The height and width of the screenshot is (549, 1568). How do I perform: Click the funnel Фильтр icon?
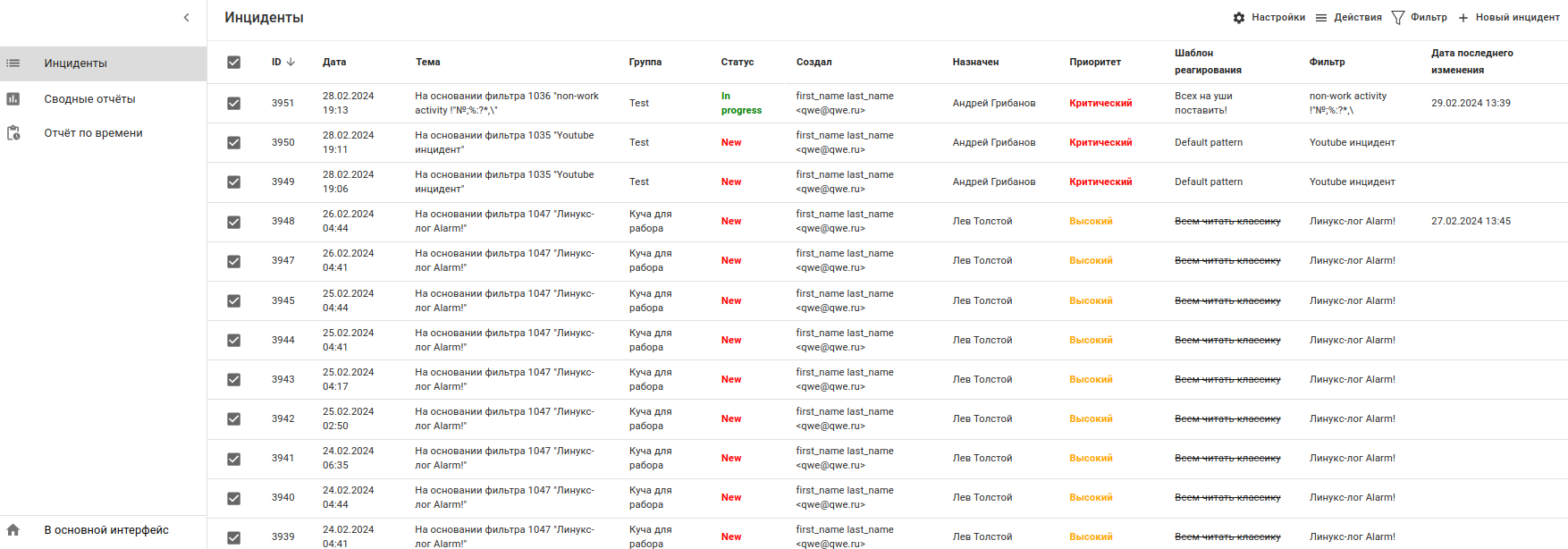[x=1398, y=18]
